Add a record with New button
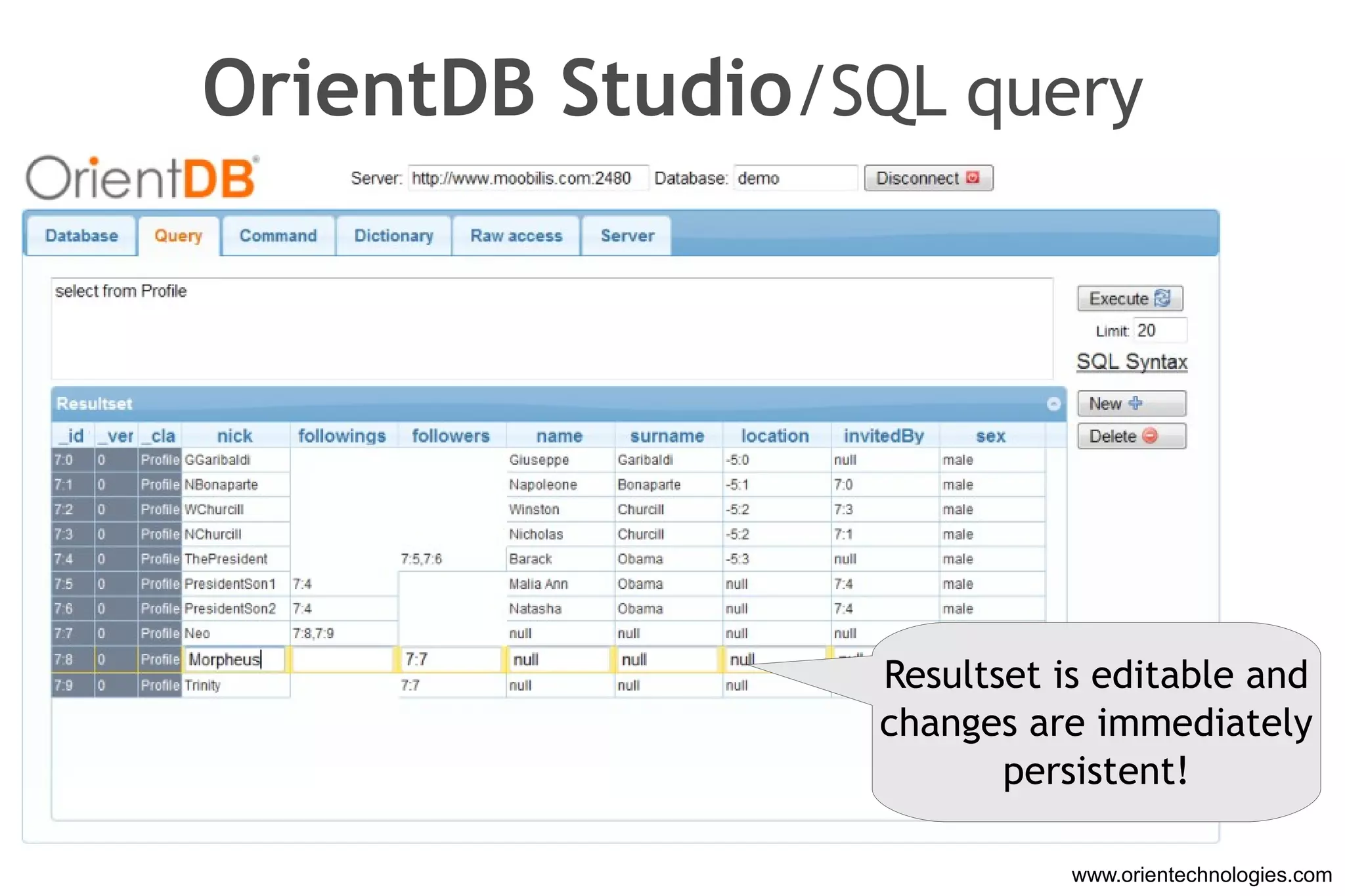The height and width of the screenshot is (896, 1345). click(x=1132, y=404)
